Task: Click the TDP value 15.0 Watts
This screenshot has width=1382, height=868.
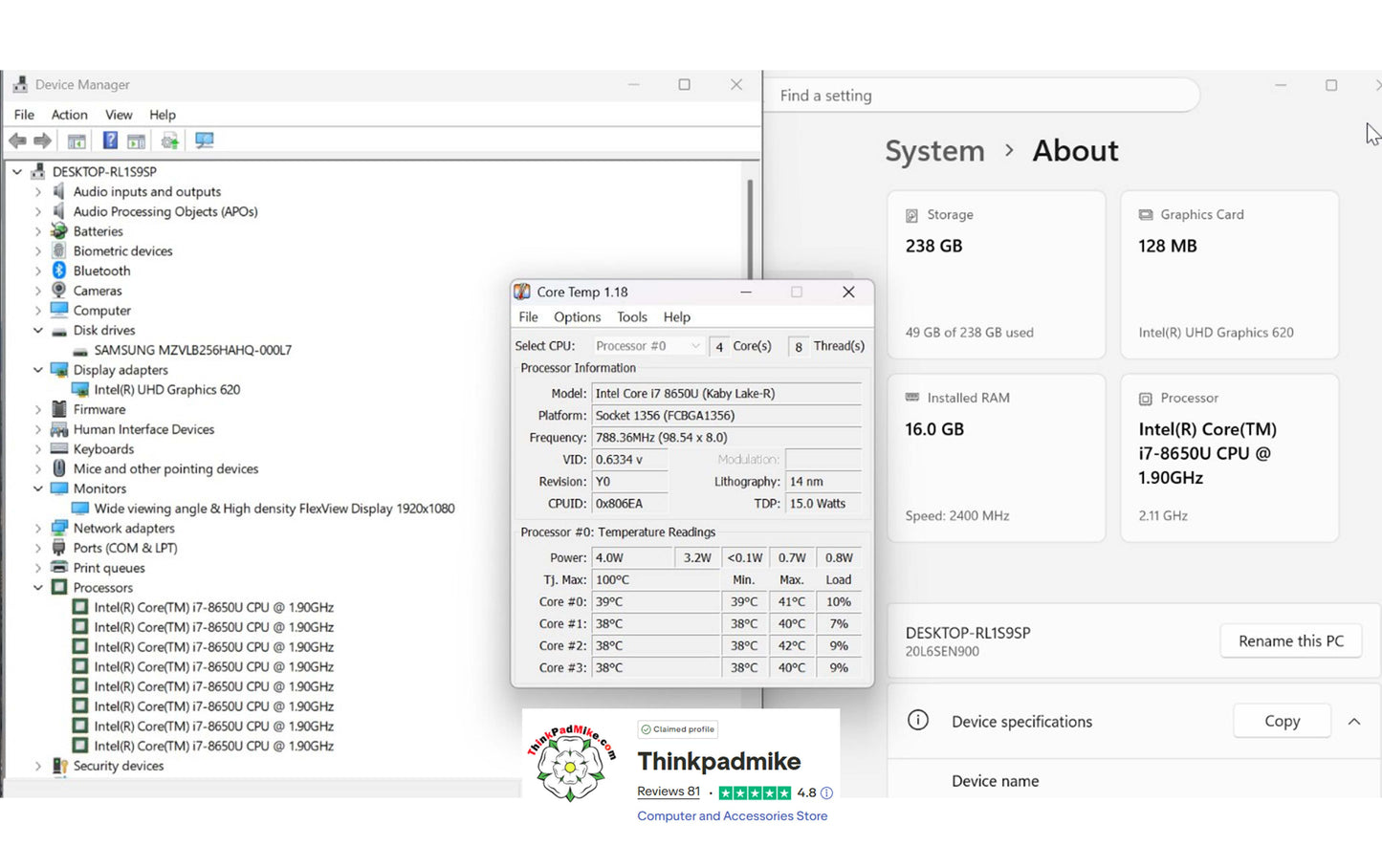Action: [823, 504]
